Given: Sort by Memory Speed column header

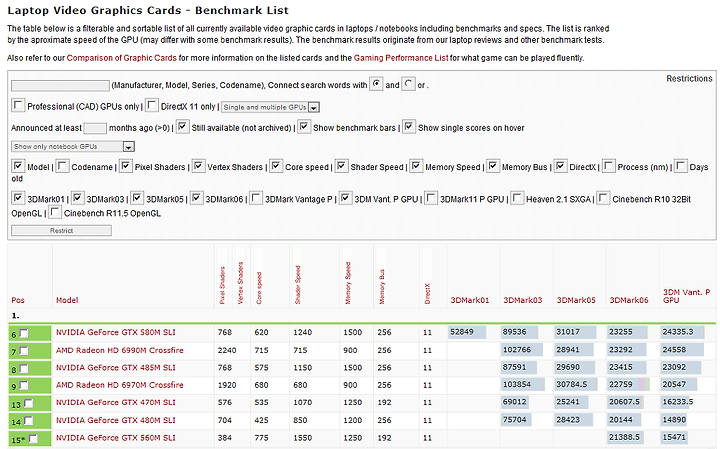Looking at the screenshot, I should coord(348,283).
